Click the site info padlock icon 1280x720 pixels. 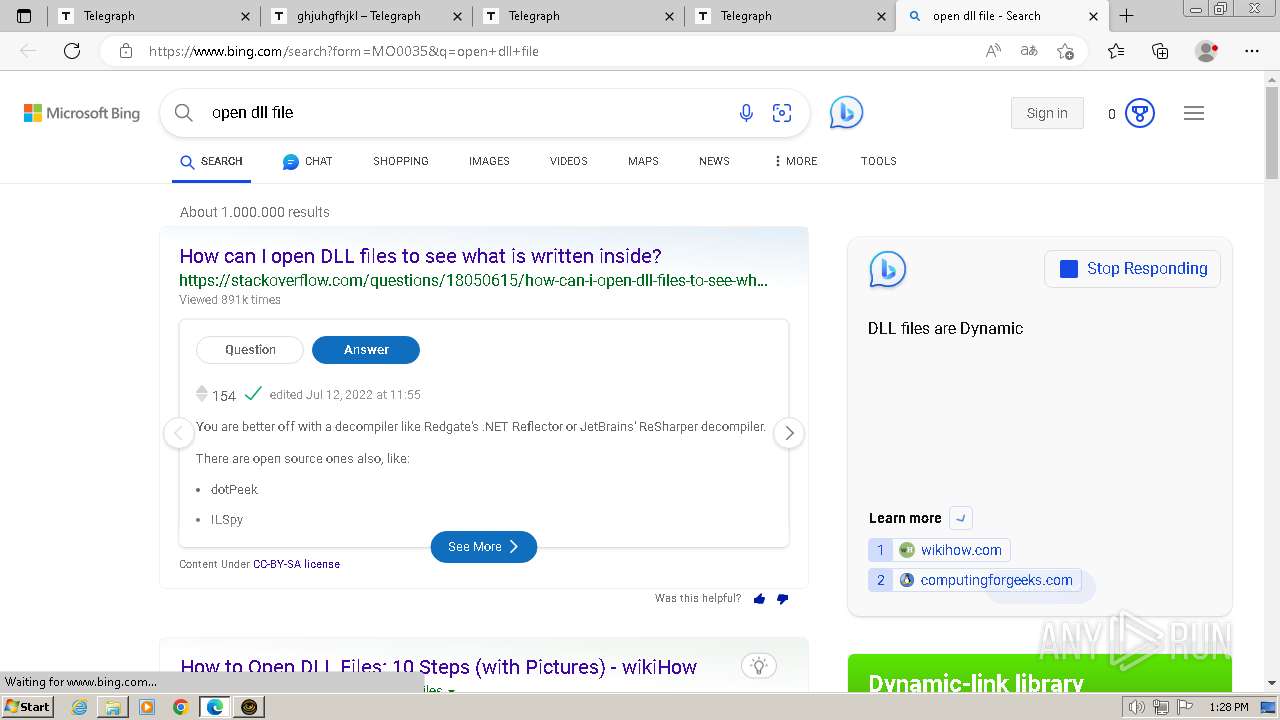(125, 51)
